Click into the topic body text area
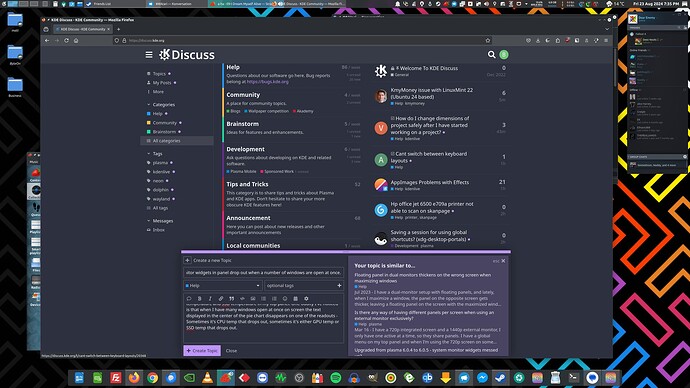 point(263,323)
